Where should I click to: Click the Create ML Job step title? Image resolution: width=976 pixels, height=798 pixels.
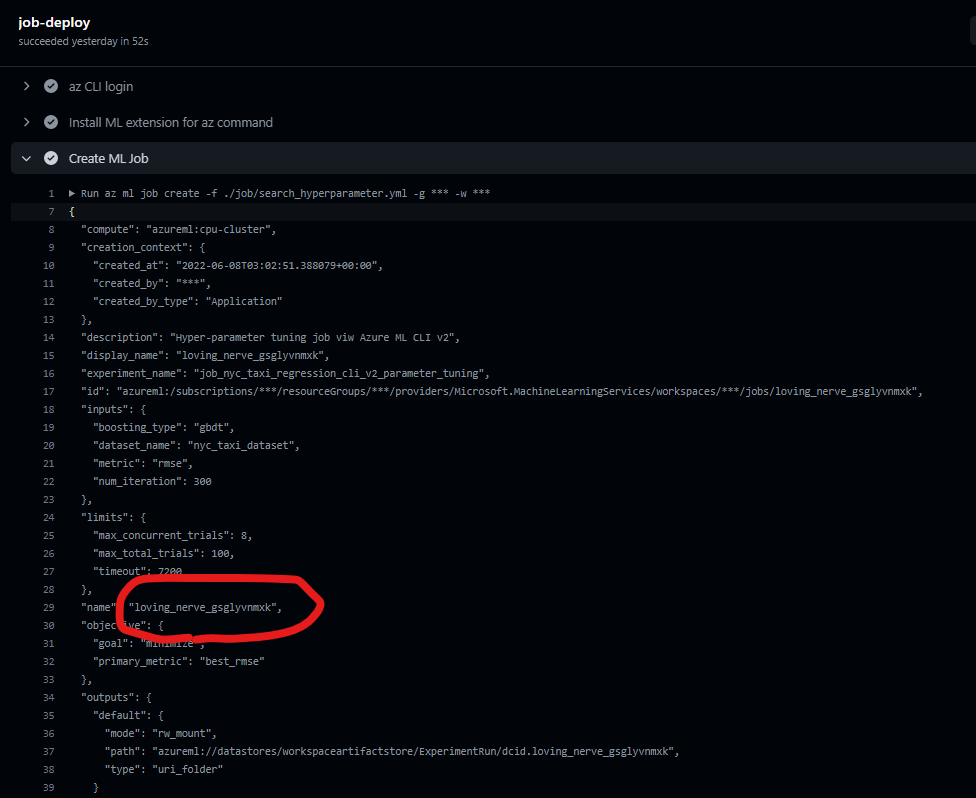[108, 159]
